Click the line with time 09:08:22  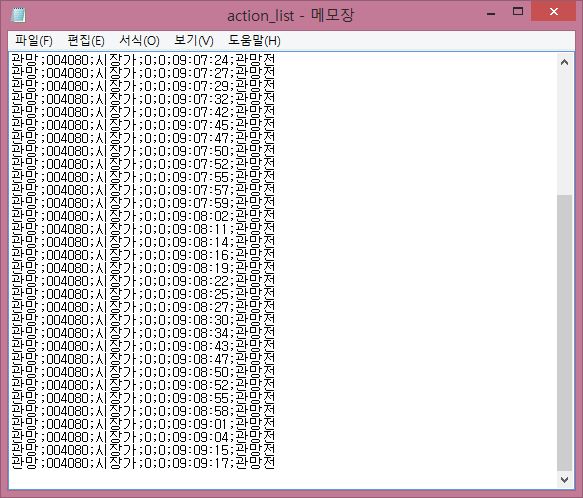(x=143, y=281)
